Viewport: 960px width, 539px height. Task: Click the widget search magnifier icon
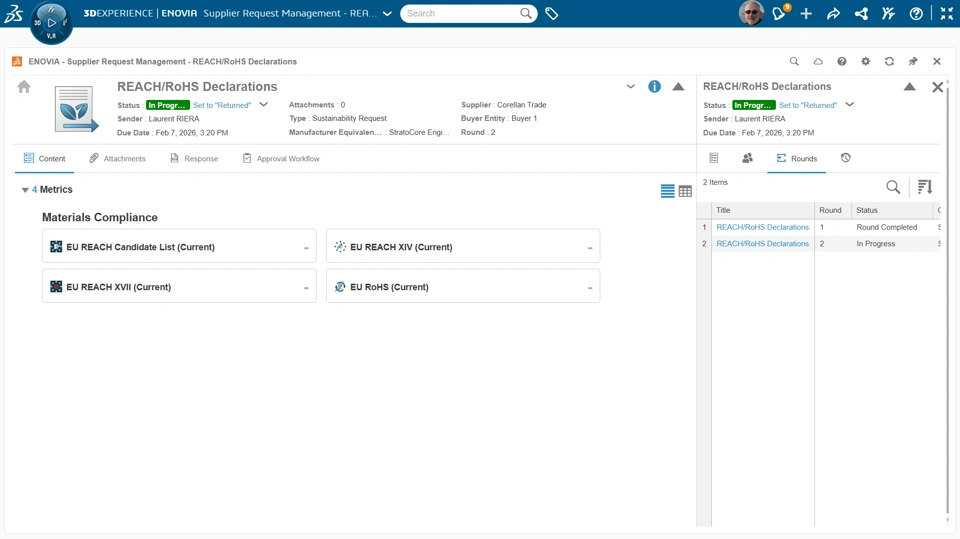tap(794, 61)
